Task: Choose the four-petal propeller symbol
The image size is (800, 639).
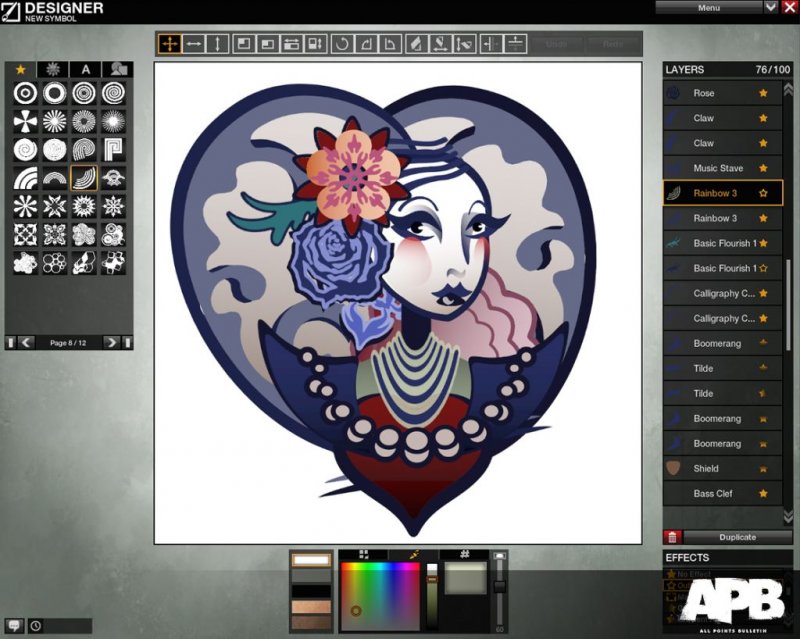Action: pyautogui.click(x=26, y=121)
